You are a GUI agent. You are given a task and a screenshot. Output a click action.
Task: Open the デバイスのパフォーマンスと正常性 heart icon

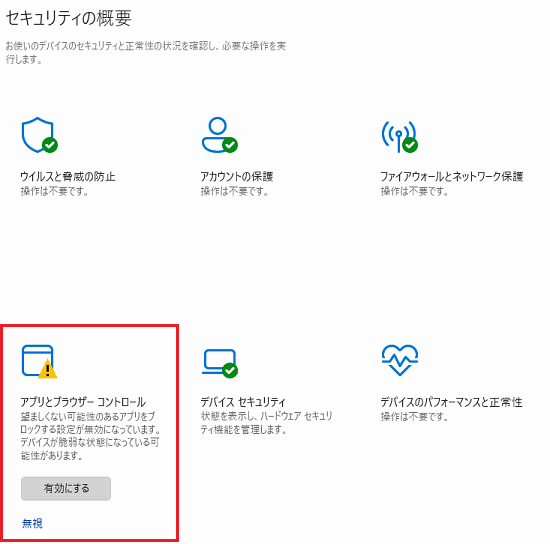(400, 360)
